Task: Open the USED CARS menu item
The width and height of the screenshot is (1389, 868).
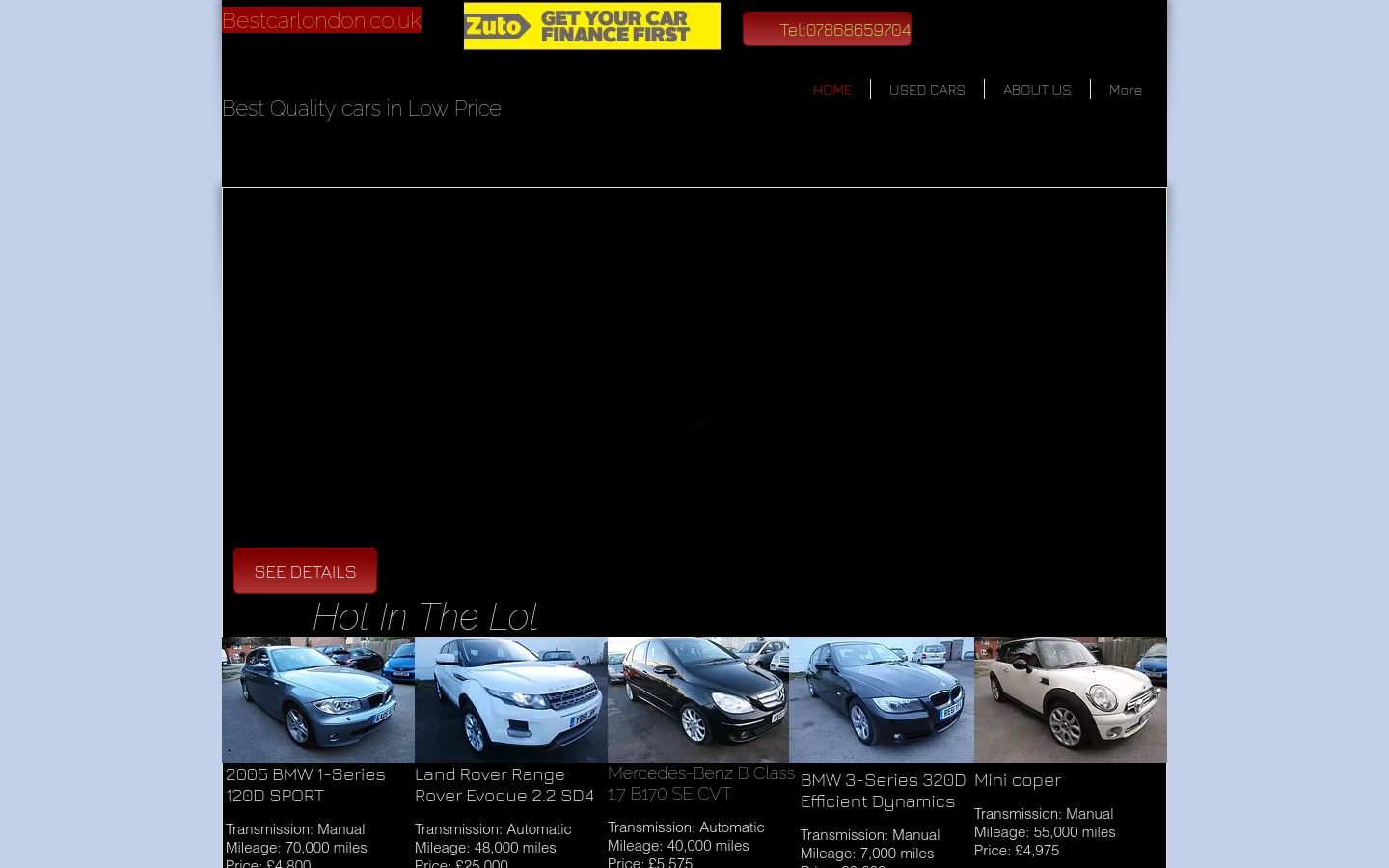Action: tap(927, 90)
